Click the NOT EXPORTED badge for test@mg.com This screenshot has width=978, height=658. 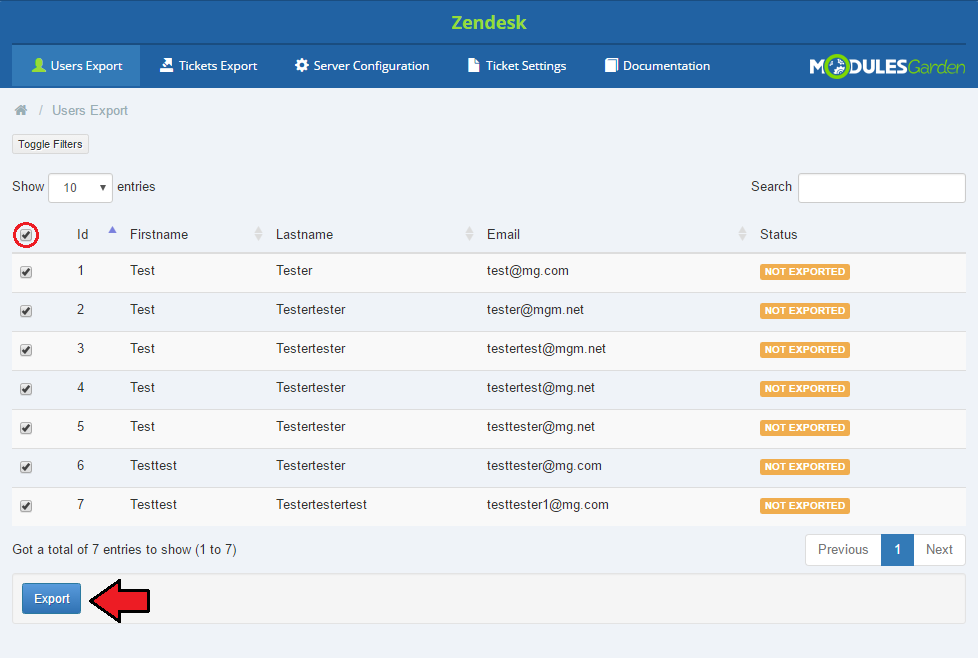click(805, 272)
